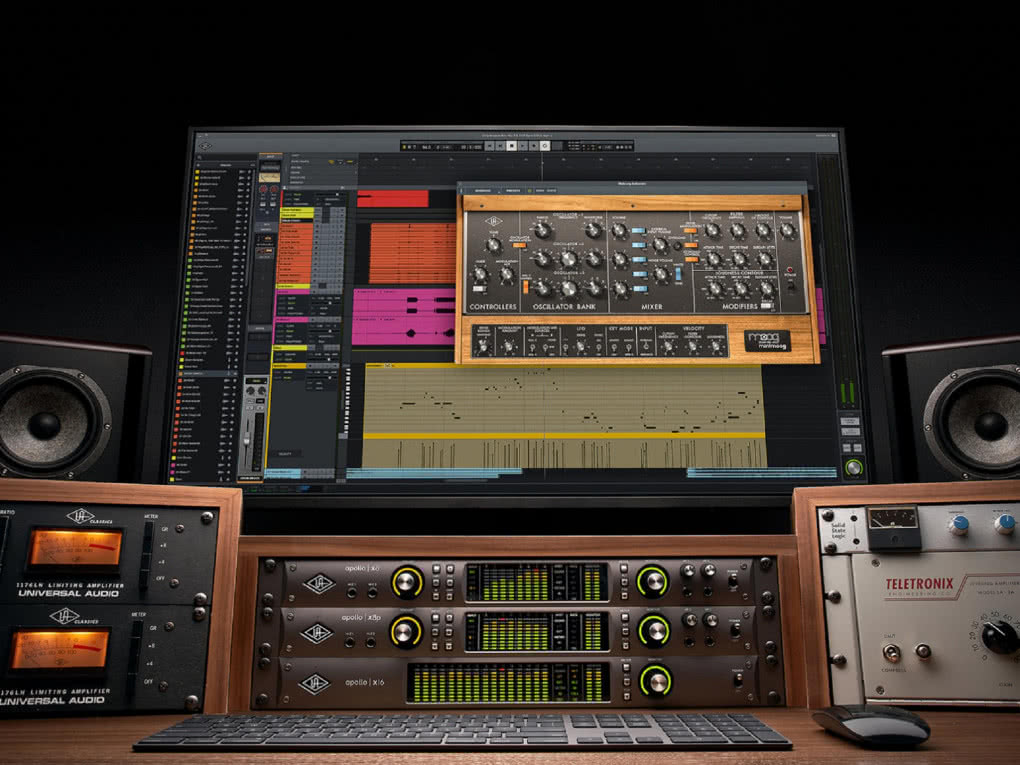Click the Oscillator 2 Frequency knob
Image resolution: width=1020 pixels, height=765 pixels.
[x=569, y=259]
